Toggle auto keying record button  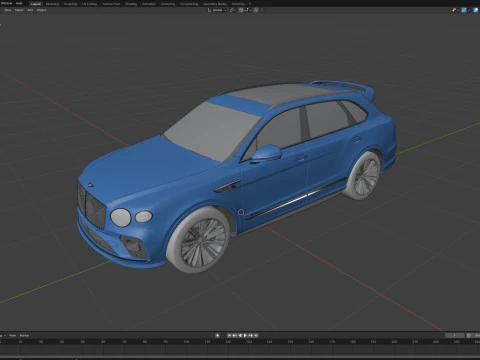click(217, 335)
